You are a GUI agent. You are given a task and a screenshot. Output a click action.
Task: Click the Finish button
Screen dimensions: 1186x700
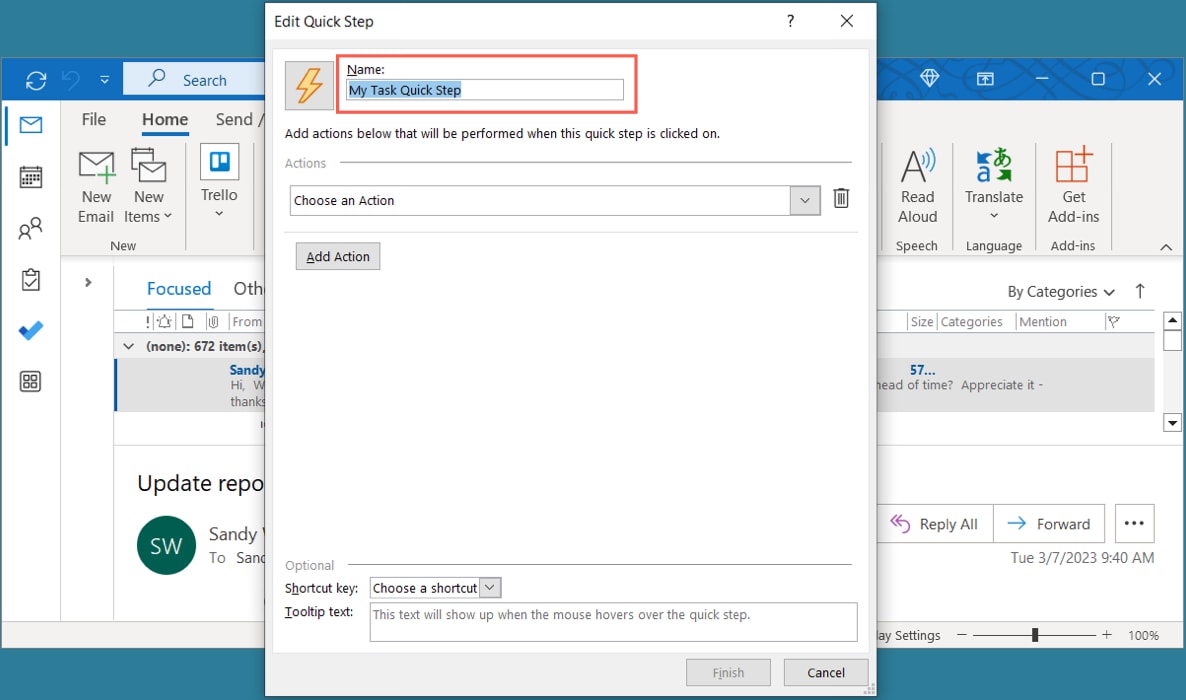pyautogui.click(x=728, y=673)
